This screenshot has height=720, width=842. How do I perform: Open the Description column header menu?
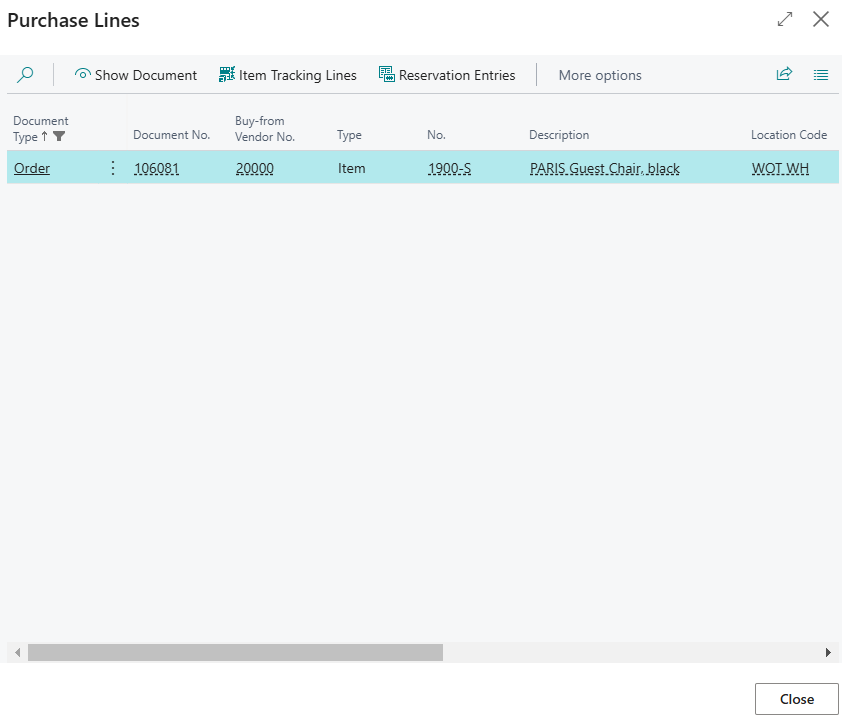coord(559,135)
